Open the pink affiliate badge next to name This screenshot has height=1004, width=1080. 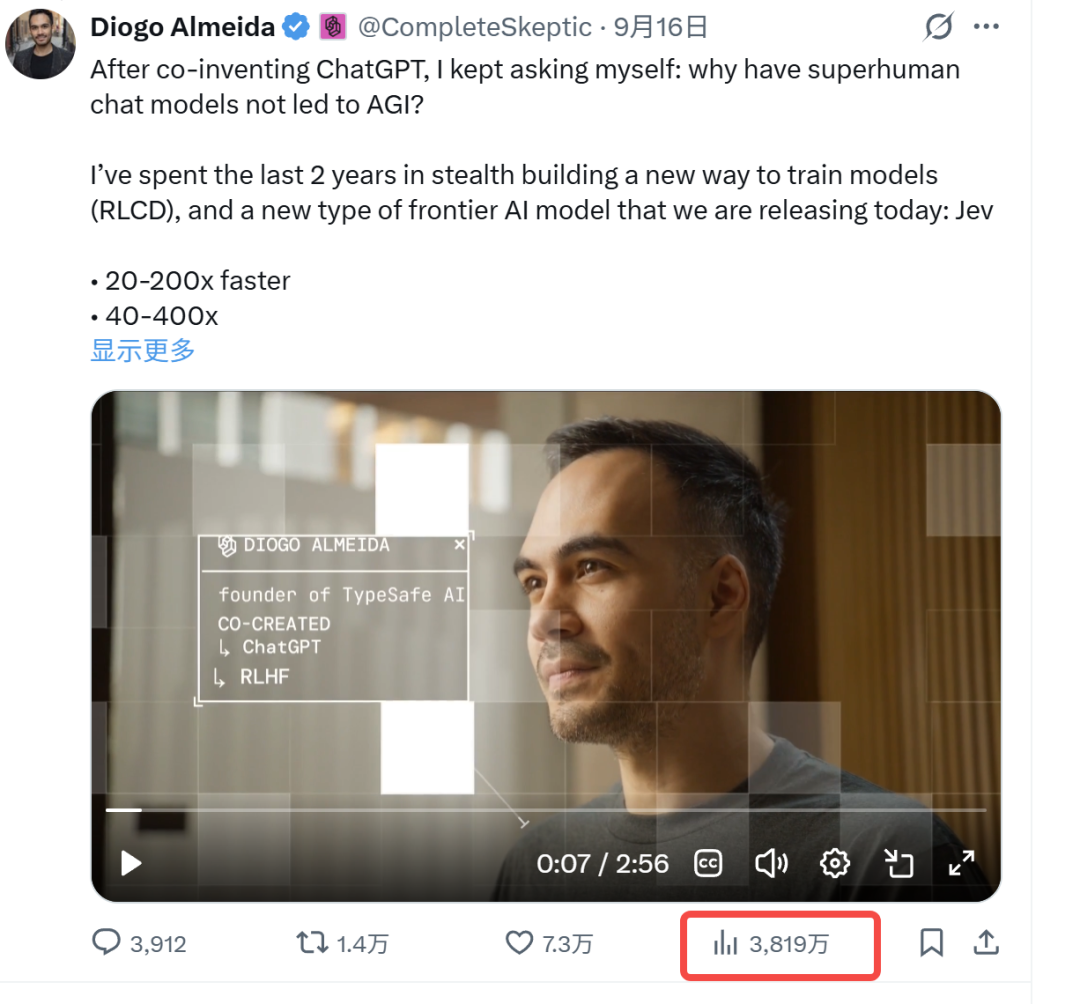[333, 27]
